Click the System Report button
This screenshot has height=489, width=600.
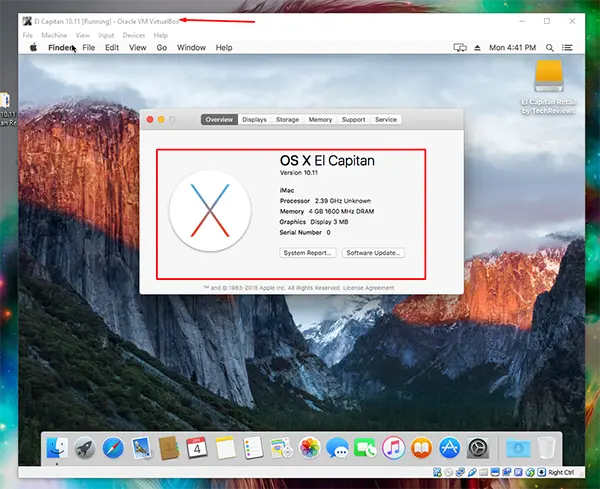308,253
